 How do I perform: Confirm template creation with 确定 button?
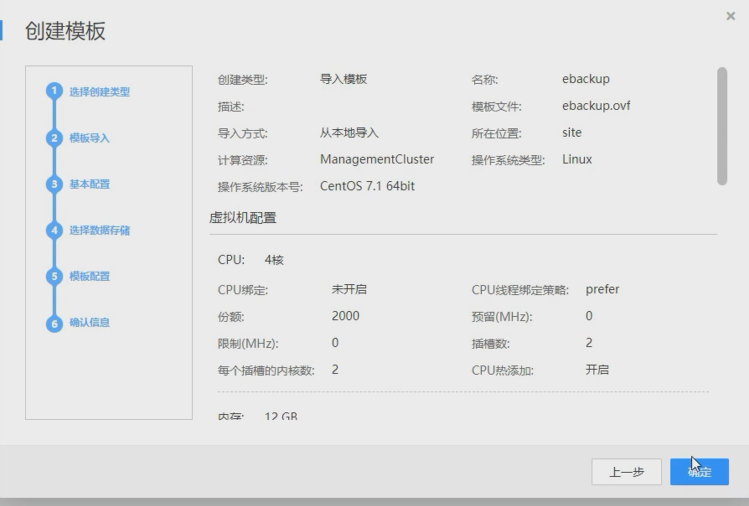699,472
